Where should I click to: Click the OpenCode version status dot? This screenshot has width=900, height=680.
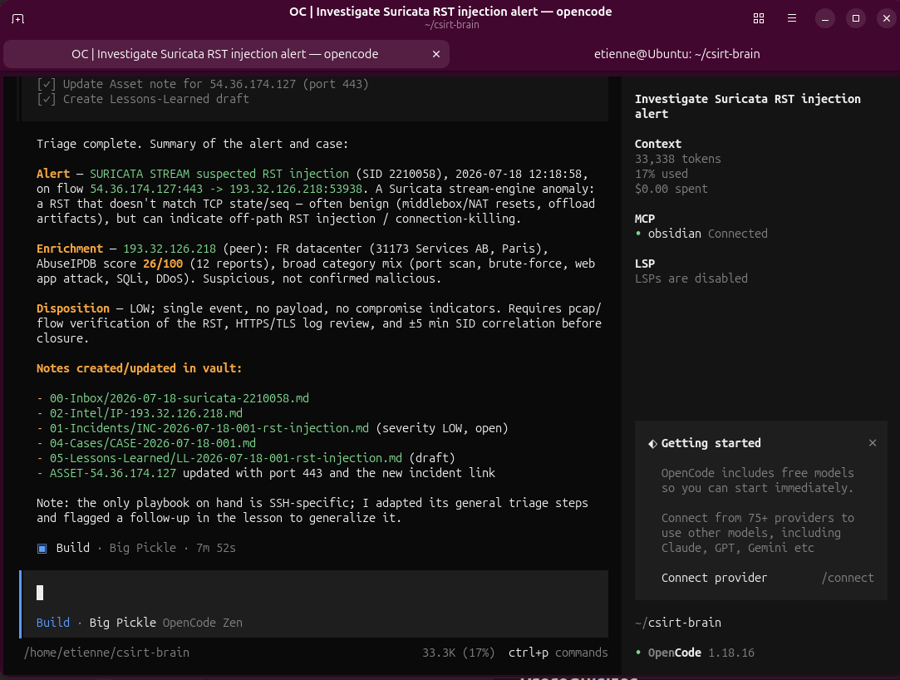(x=638, y=652)
